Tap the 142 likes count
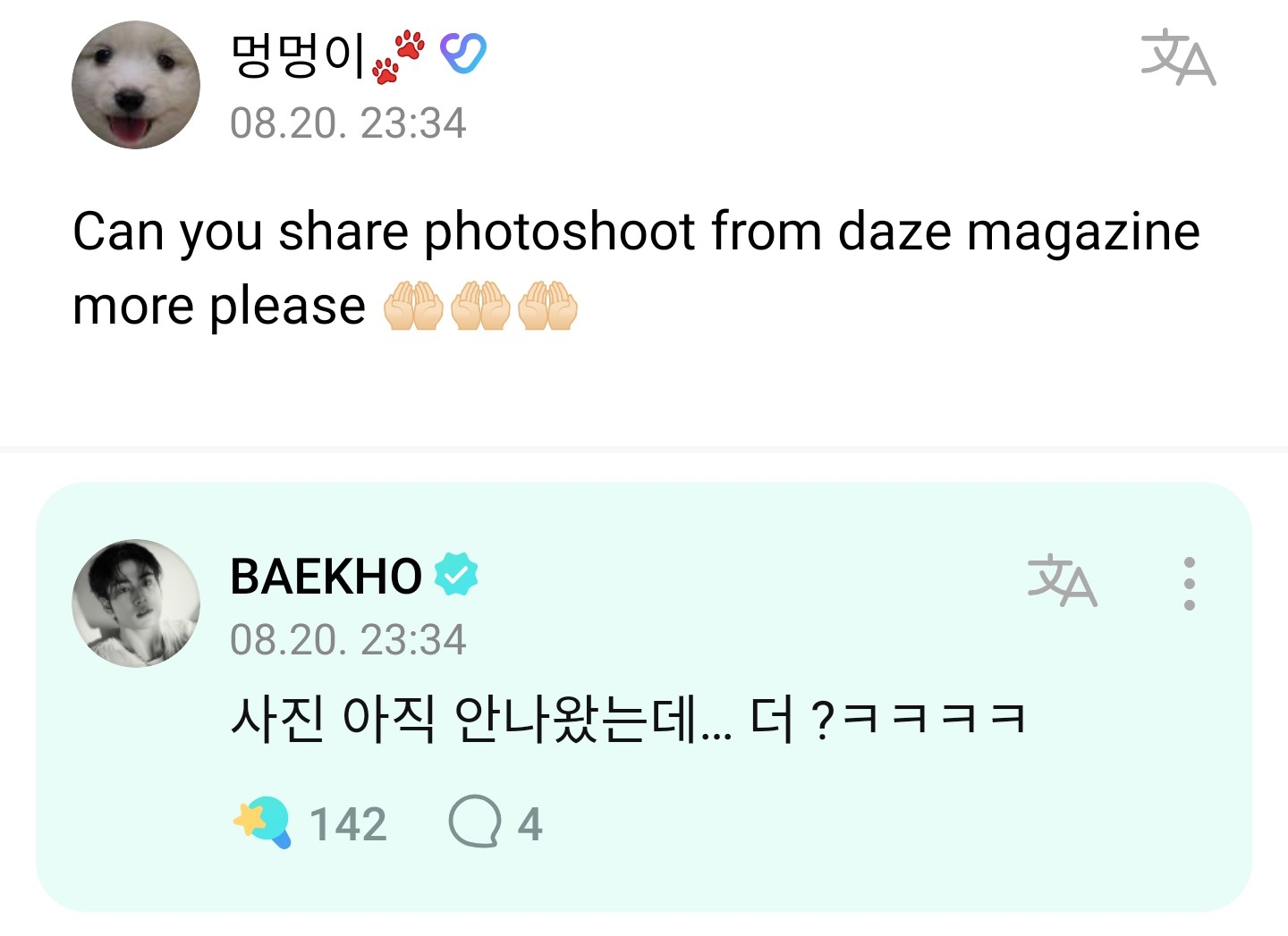Viewport: 1288px width, 936px height. coord(348,824)
